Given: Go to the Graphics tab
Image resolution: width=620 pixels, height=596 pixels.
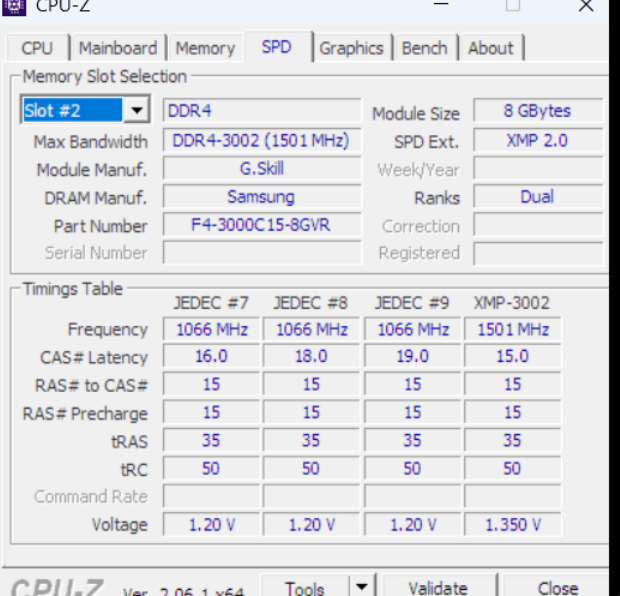Looking at the screenshot, I should [x=351, y=48].
